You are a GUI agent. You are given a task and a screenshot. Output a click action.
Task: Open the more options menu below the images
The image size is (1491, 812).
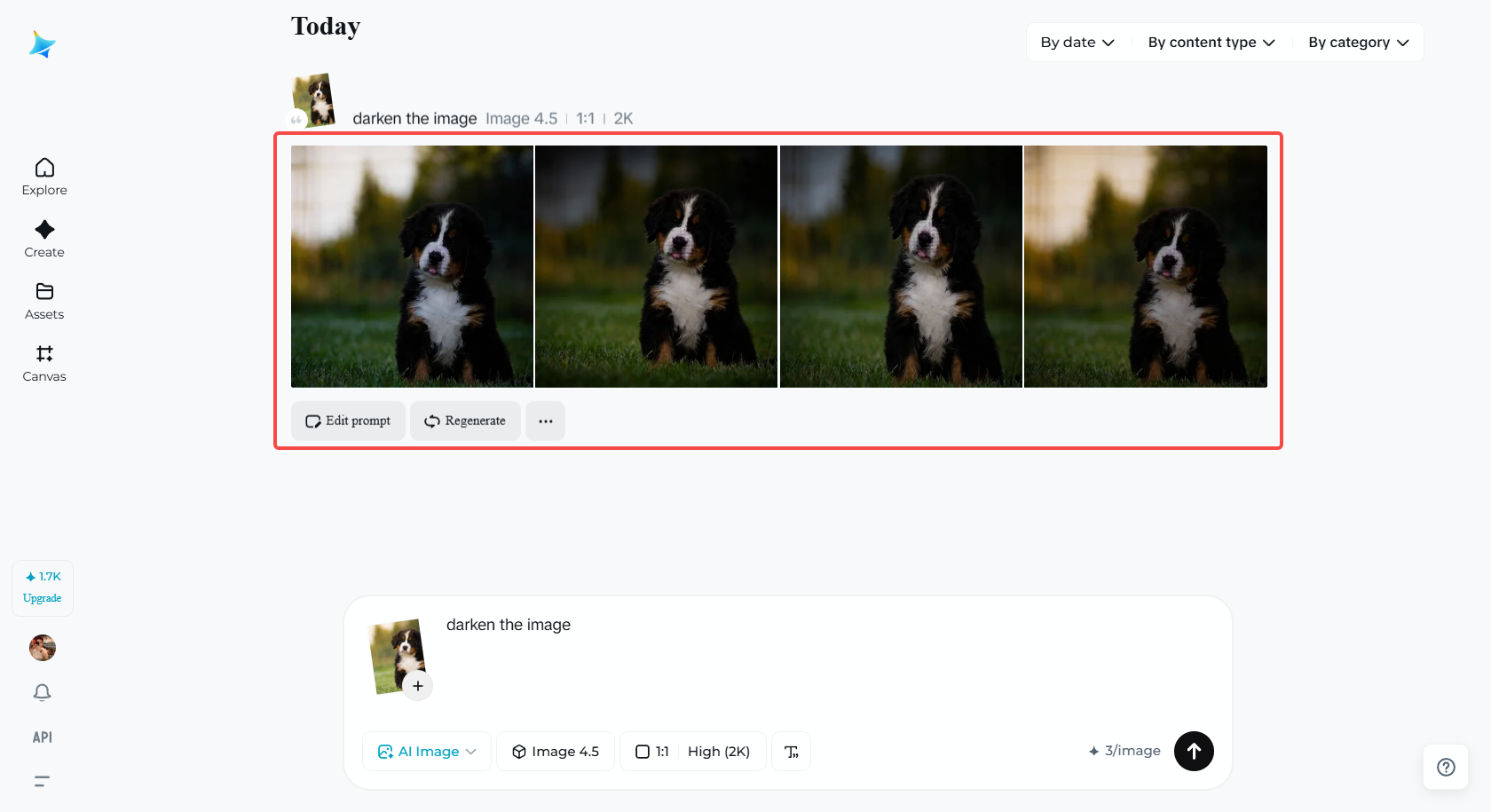tap(545, 421)
